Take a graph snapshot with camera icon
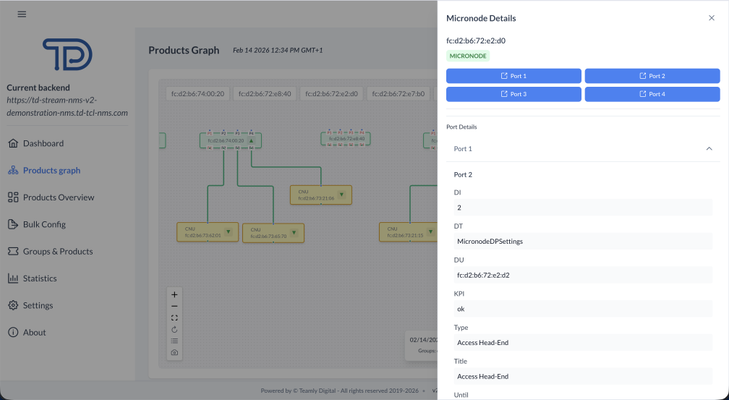Screen dimensions: 729x400 click(x=174, y=353)
